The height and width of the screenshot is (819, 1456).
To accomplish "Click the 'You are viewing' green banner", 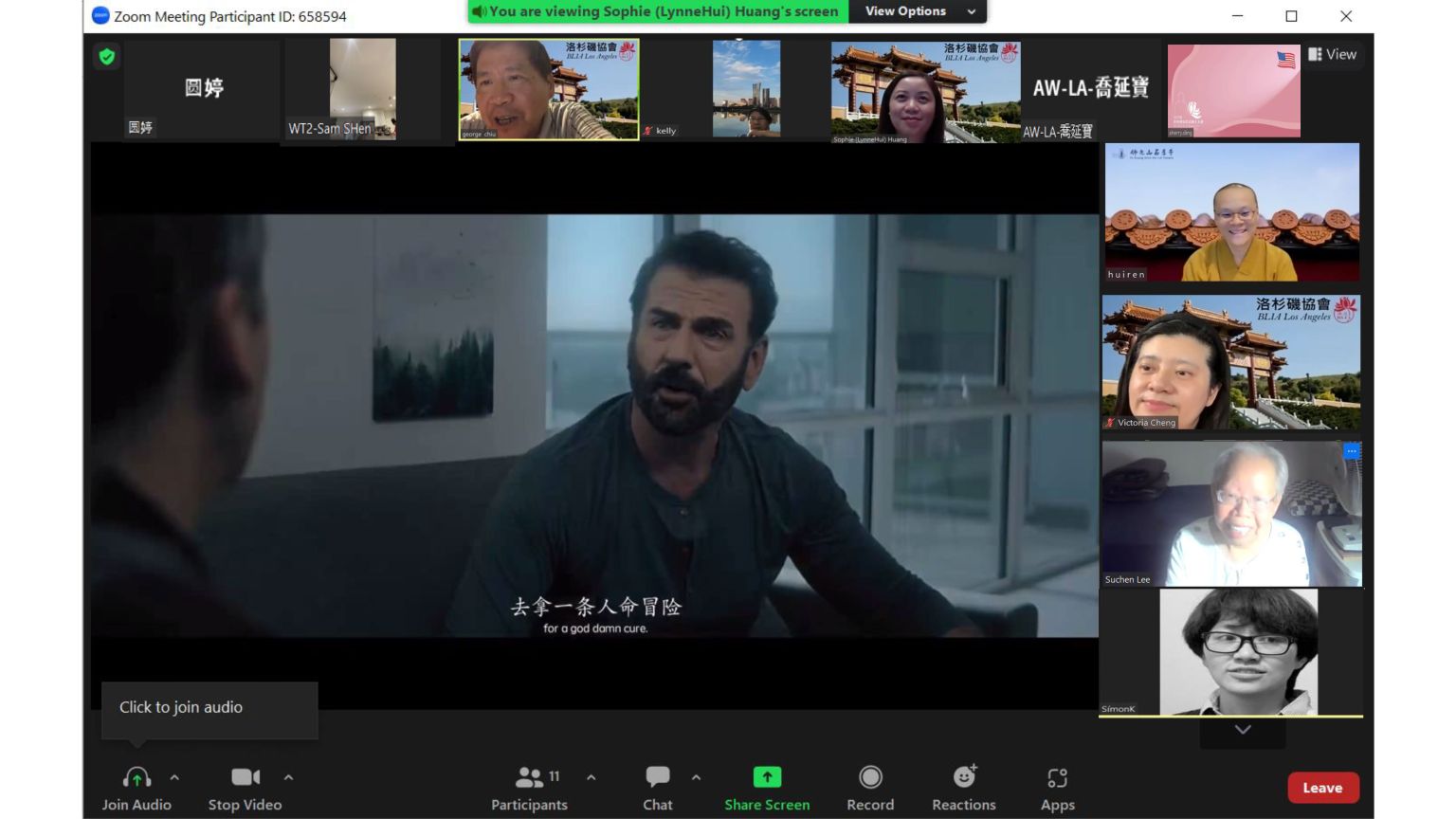I will click(658, 11).
